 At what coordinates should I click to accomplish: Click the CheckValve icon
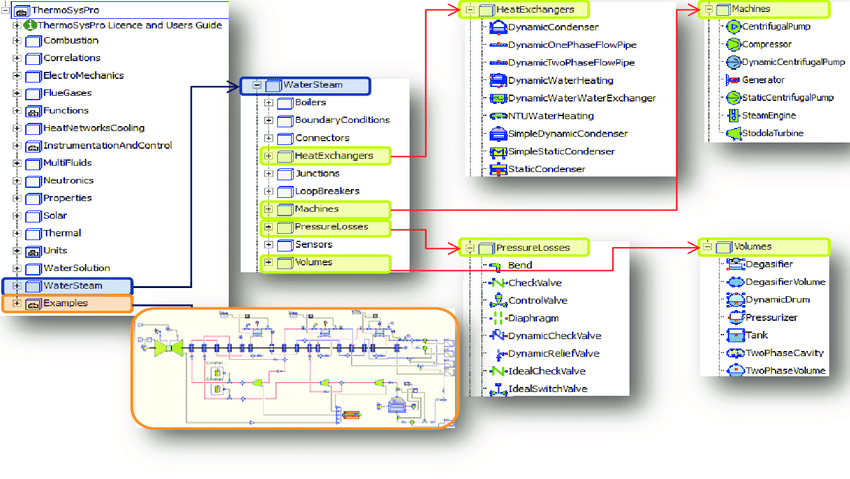[497, 283]
